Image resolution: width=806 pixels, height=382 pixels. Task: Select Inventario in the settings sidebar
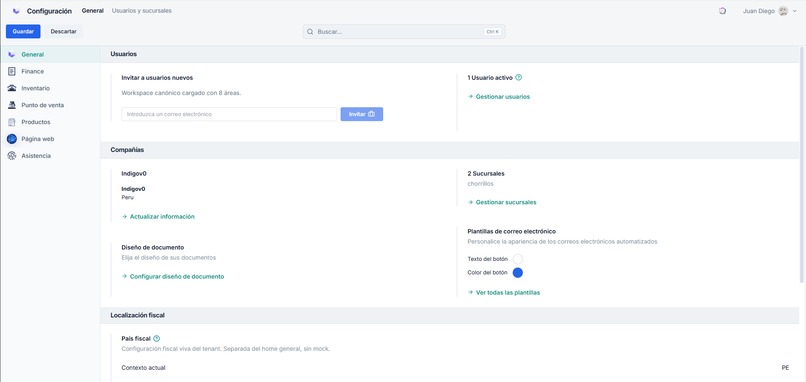[35, 88]
